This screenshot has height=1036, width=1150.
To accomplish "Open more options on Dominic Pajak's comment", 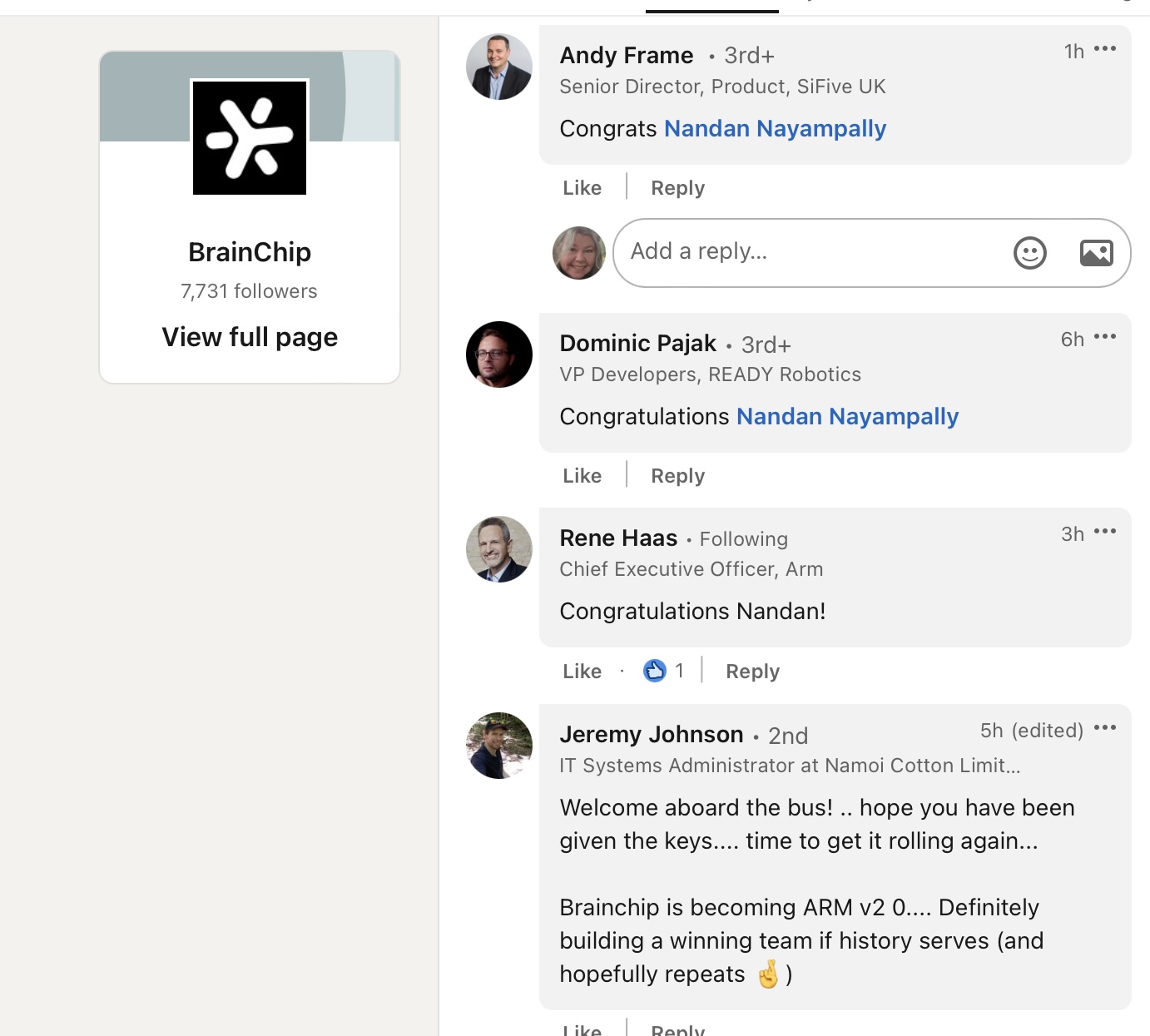I will [x=1105, y=337].
